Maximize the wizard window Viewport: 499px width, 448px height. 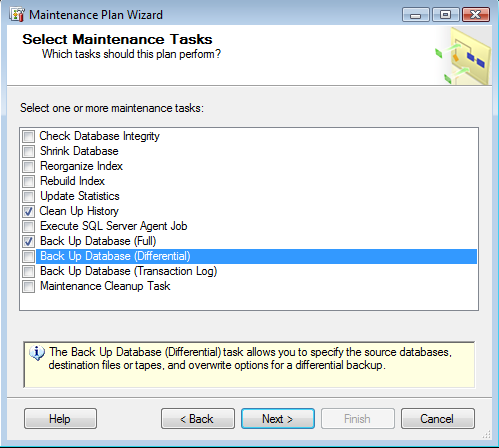pos(445,15)
